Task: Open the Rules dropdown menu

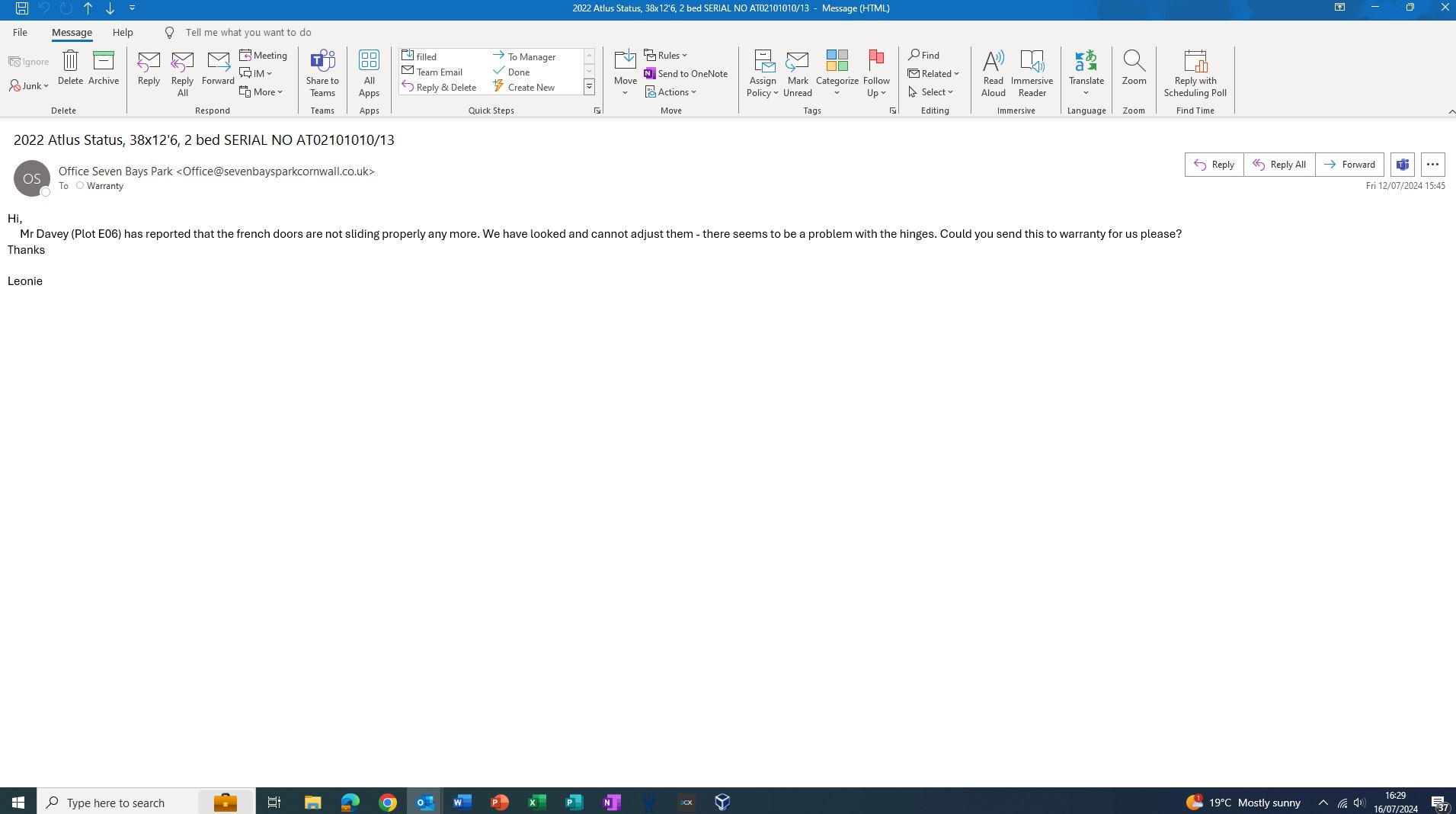Action: [666, 55]
